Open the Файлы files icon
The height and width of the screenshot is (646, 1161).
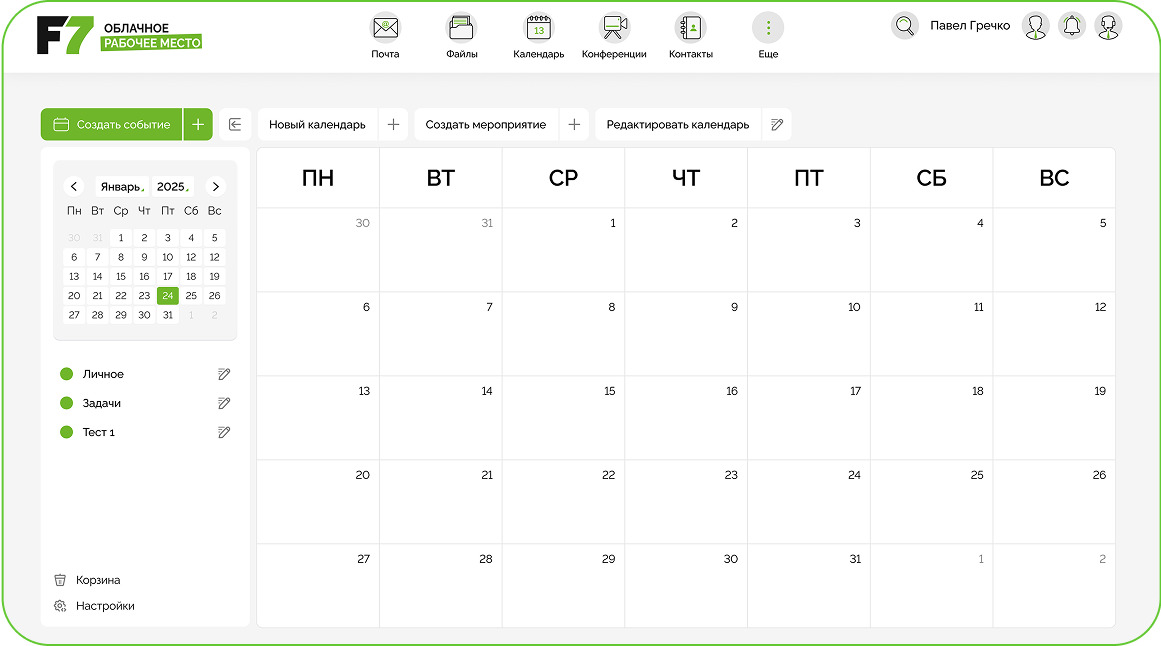coord(461,28)
